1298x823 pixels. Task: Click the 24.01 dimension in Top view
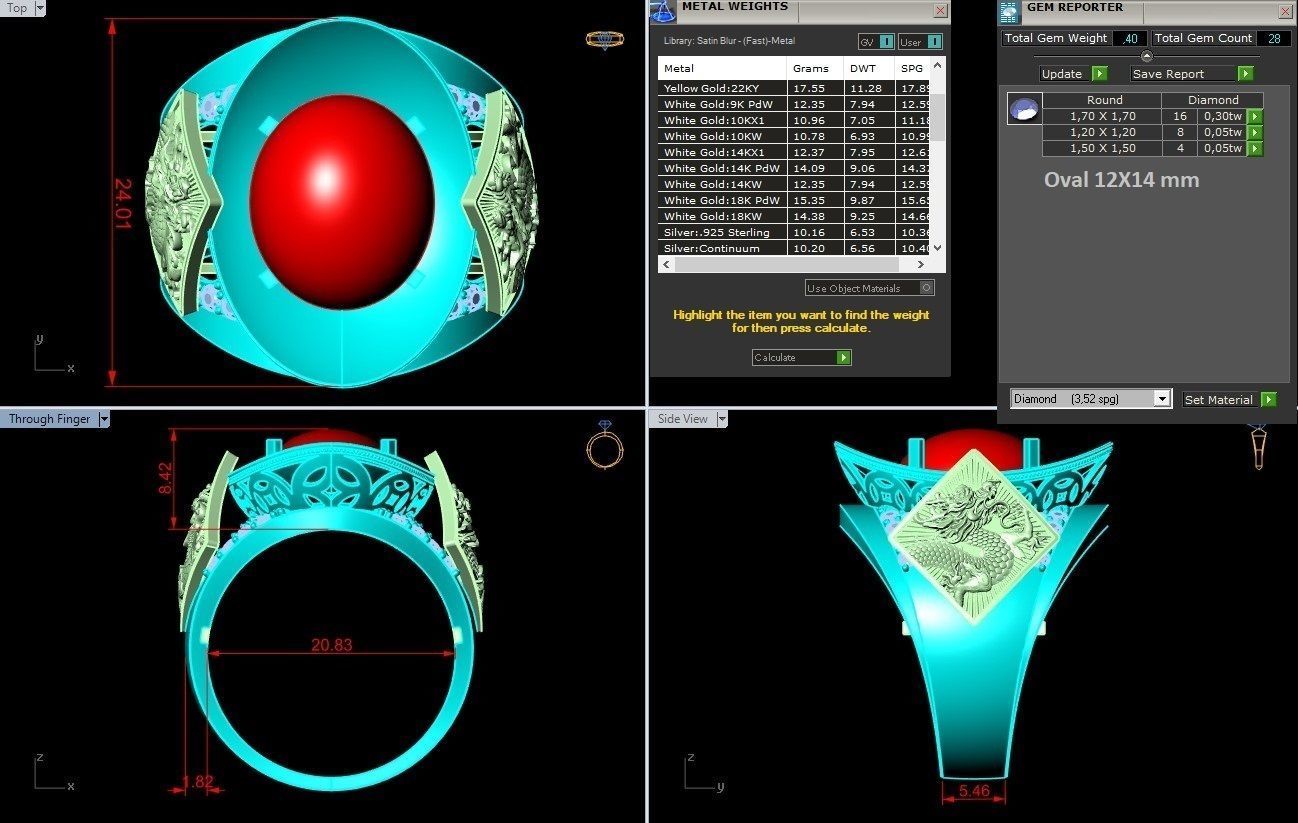123,205
